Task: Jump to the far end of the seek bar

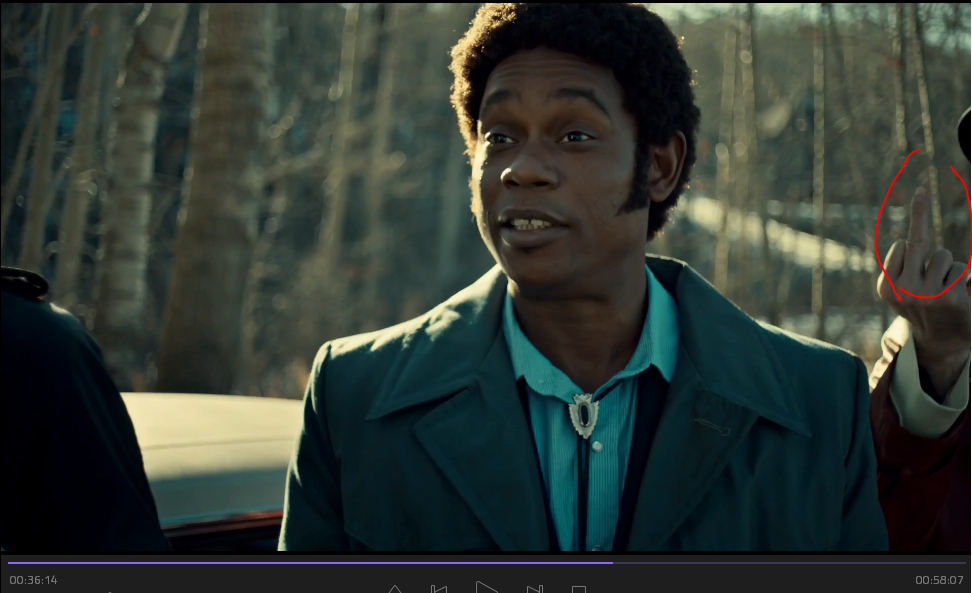Action: click(964, 563)
